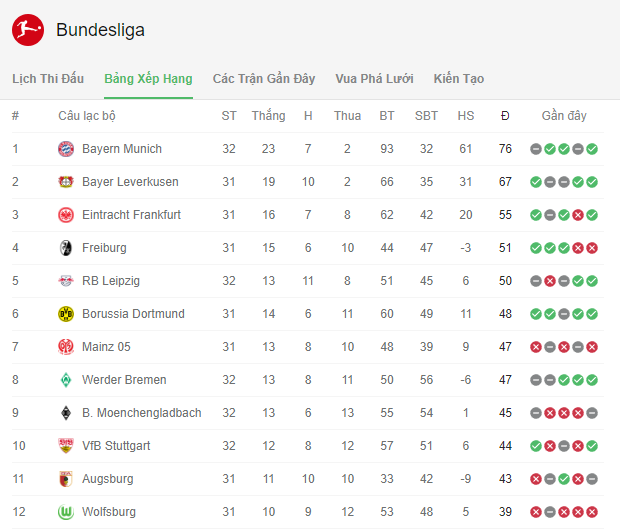Click the RB Leipzig club crest
Image resolution: width=620 pixels, height=529 pixels.
66,281
